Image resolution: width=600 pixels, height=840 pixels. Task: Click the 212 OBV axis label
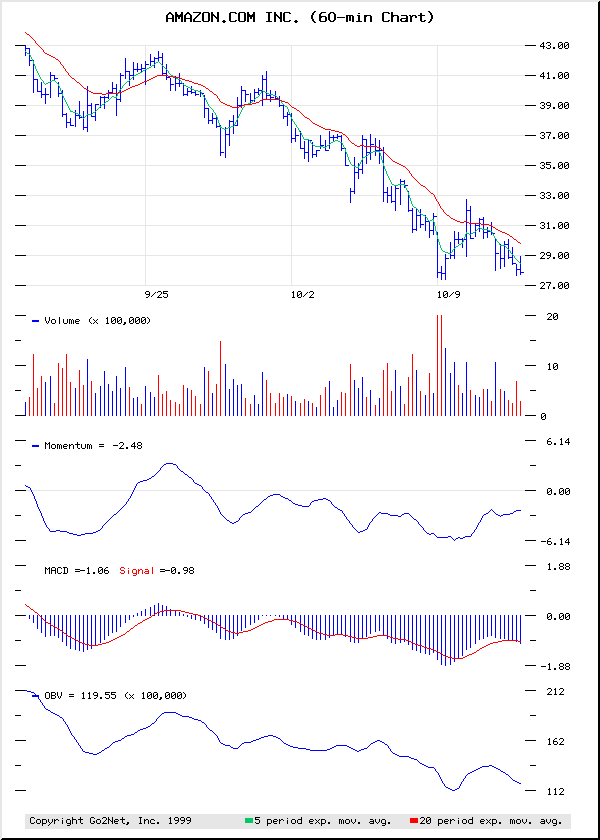tap(556, 692)
